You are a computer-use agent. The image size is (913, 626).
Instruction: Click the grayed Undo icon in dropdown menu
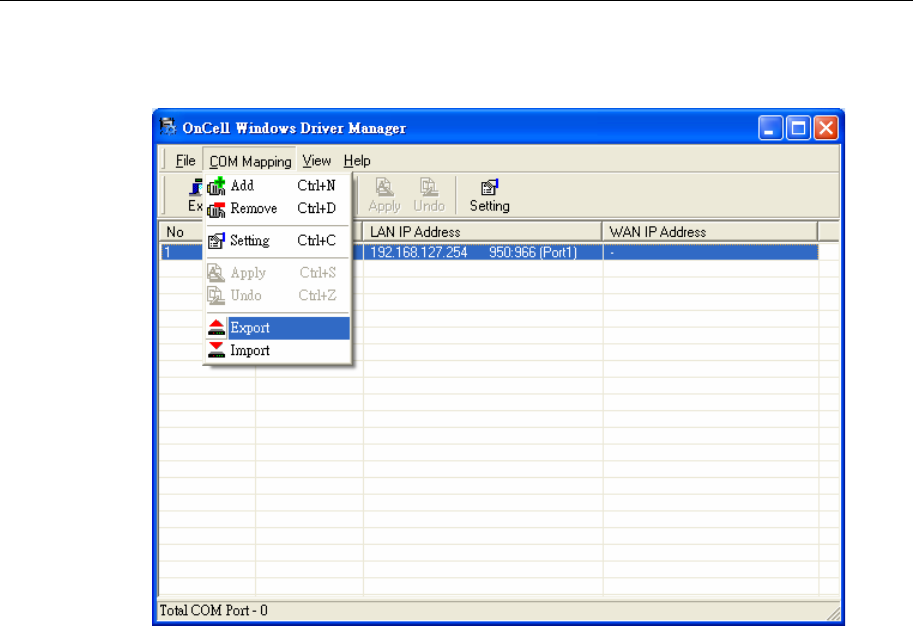(x=216, y=295)
